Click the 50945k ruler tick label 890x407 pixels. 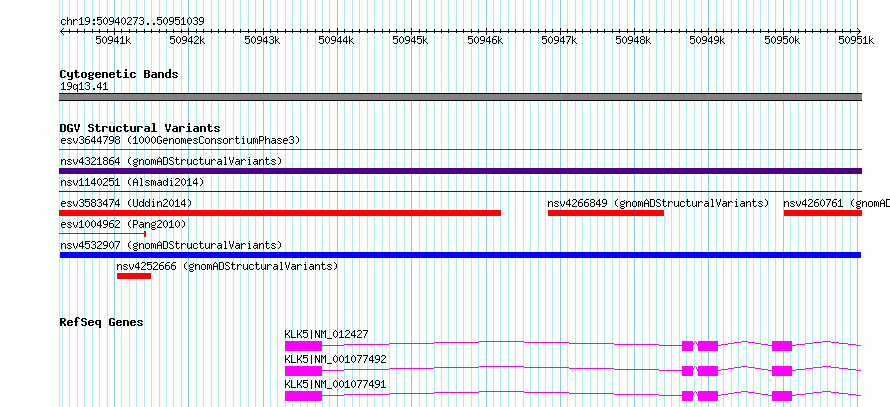pyautogui.click(x=411, y=40)
